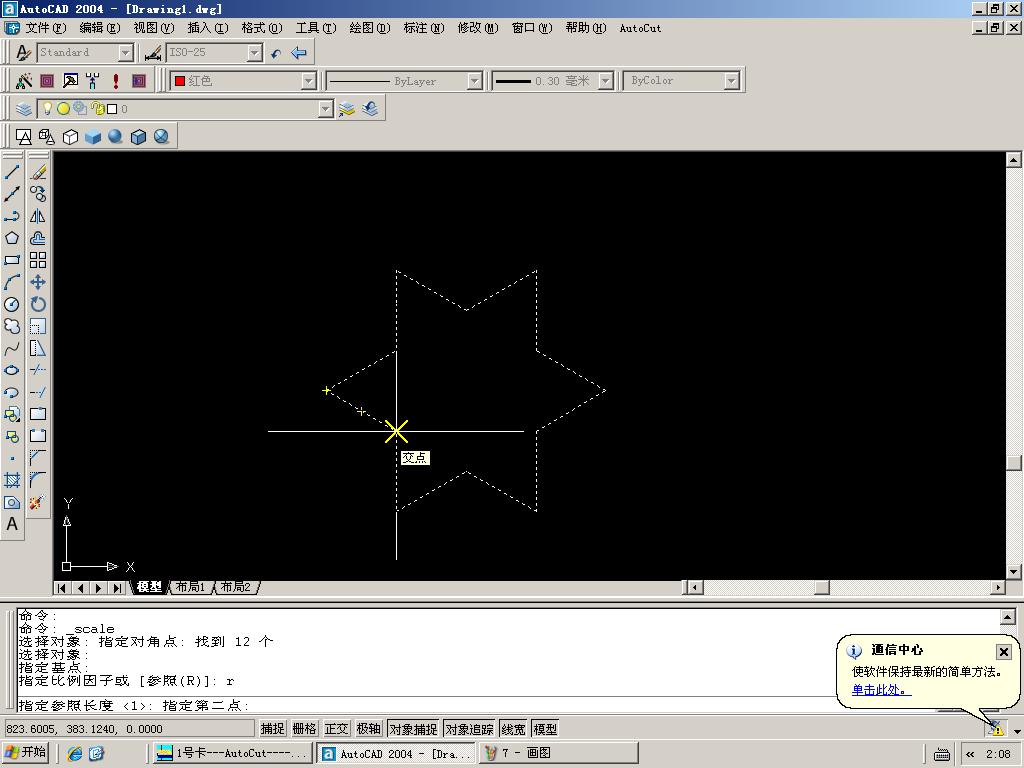The image size is (1024, 768).
Task: Activate the Multiline Text tool
Action: pyautogui.click(x=12, y=524)
